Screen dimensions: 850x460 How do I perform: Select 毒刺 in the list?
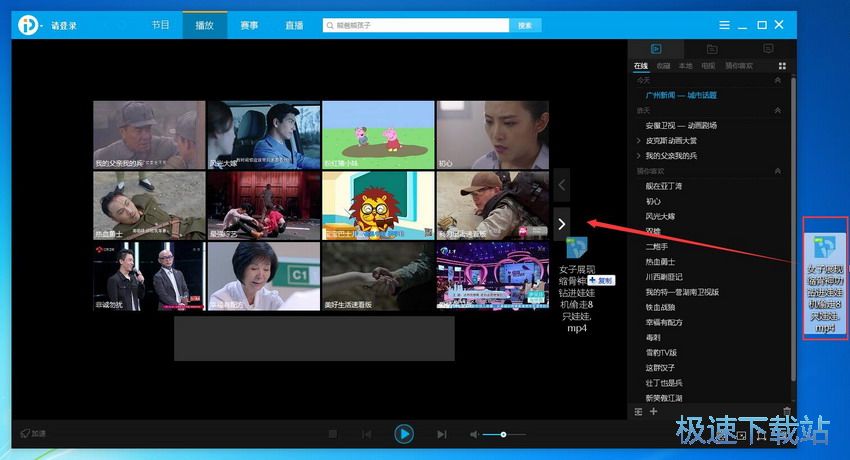(x=653, y=338)
